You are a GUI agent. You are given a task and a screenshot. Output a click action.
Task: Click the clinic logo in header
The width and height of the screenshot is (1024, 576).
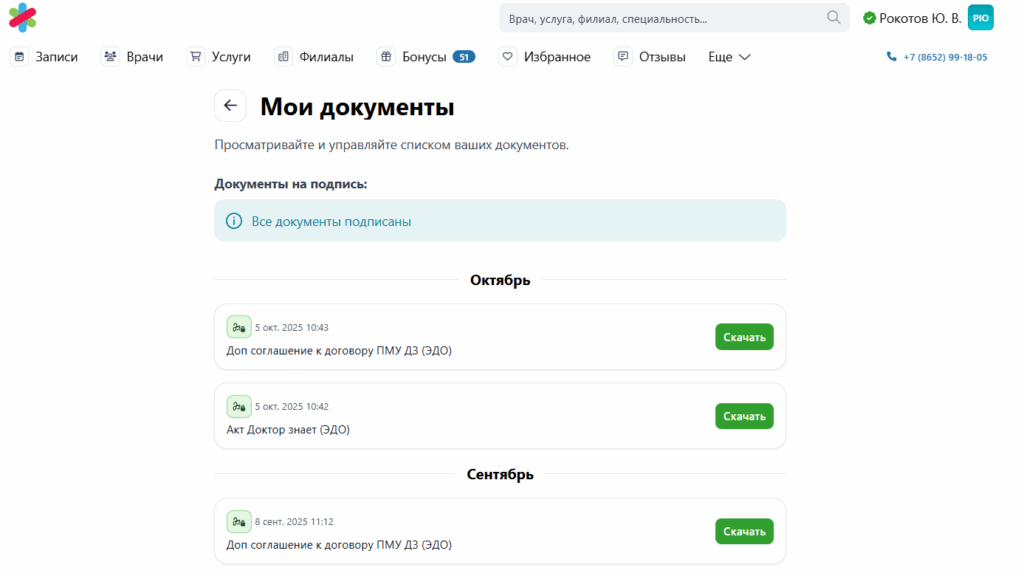point(22,18)
